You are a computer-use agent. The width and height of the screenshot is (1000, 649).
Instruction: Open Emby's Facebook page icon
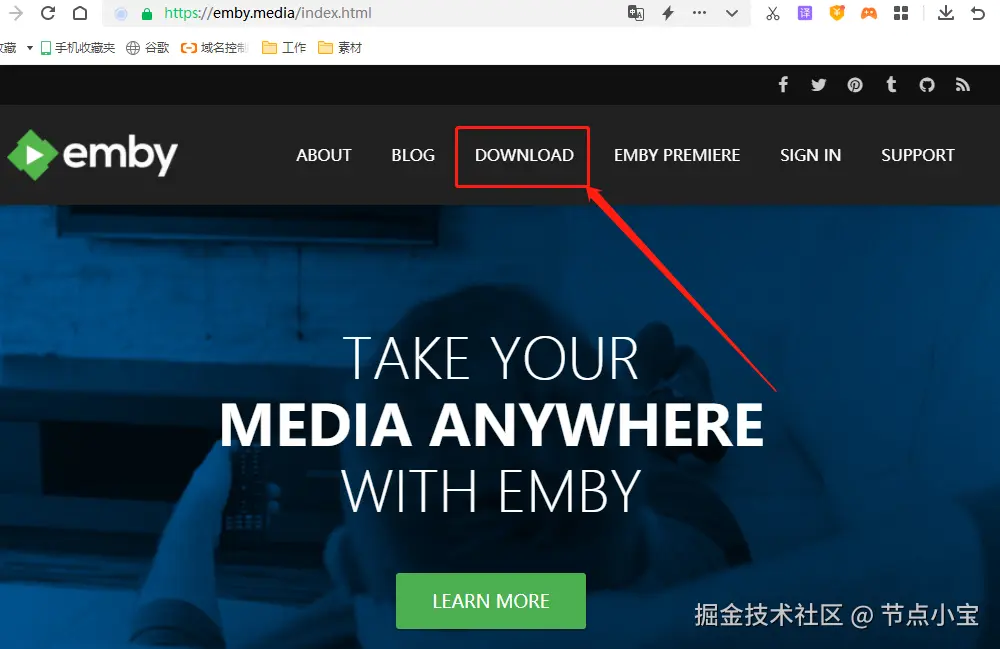(x=783, y=84)
